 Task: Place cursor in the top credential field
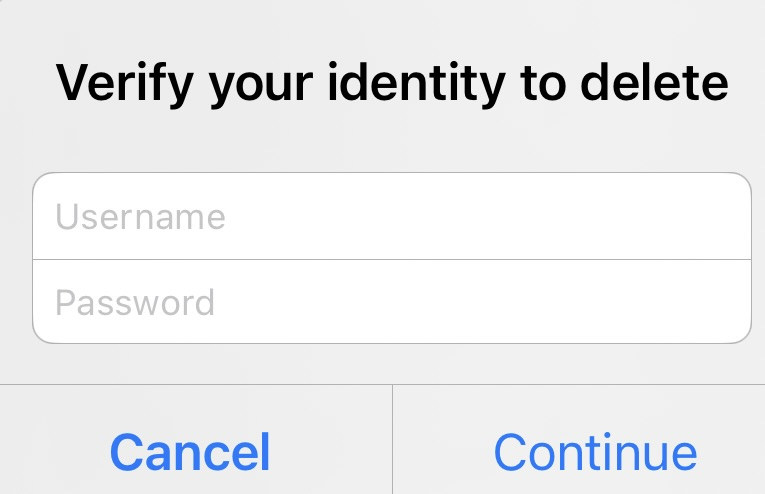(x=391, y=217)
